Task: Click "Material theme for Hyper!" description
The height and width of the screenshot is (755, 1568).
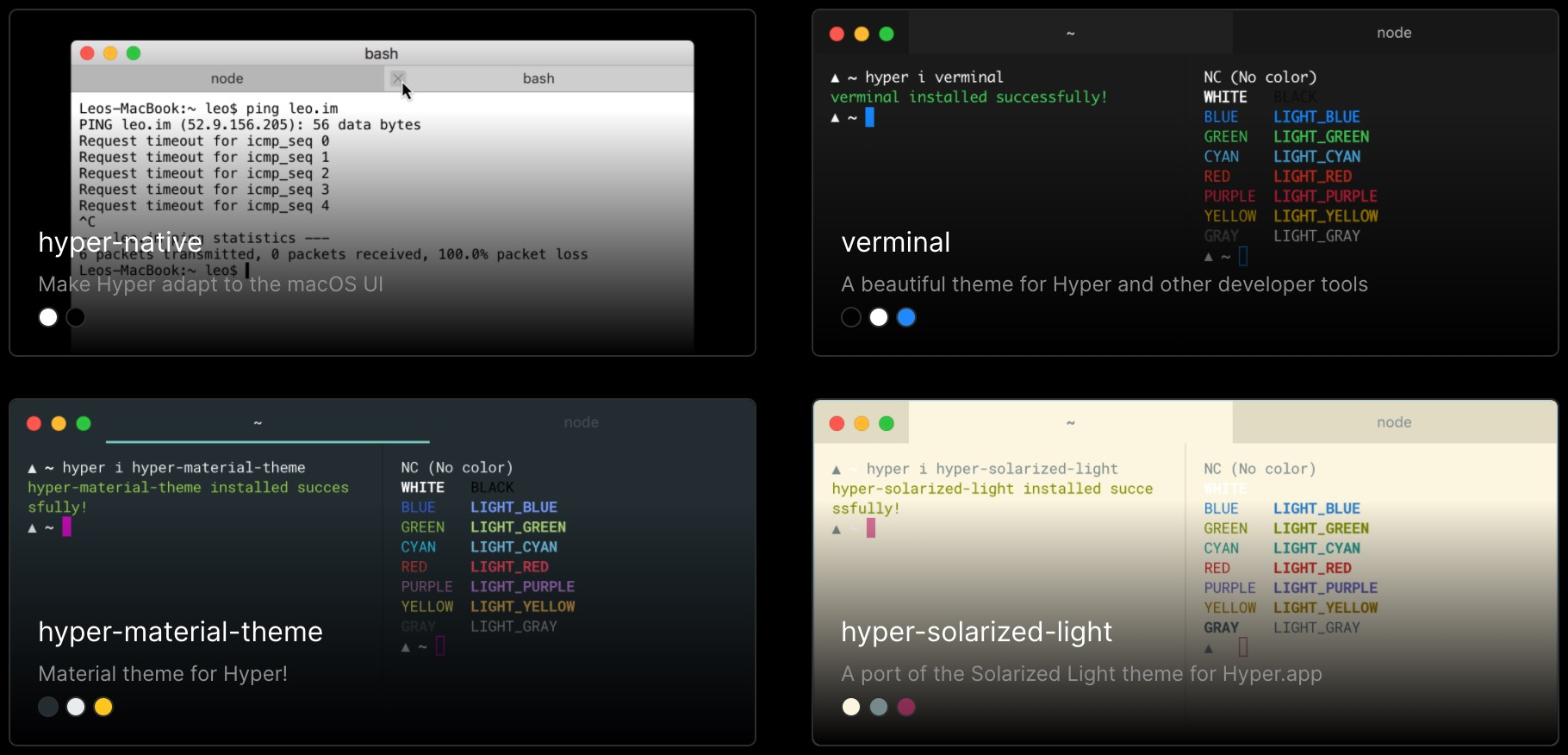Action: click(163, 674)
